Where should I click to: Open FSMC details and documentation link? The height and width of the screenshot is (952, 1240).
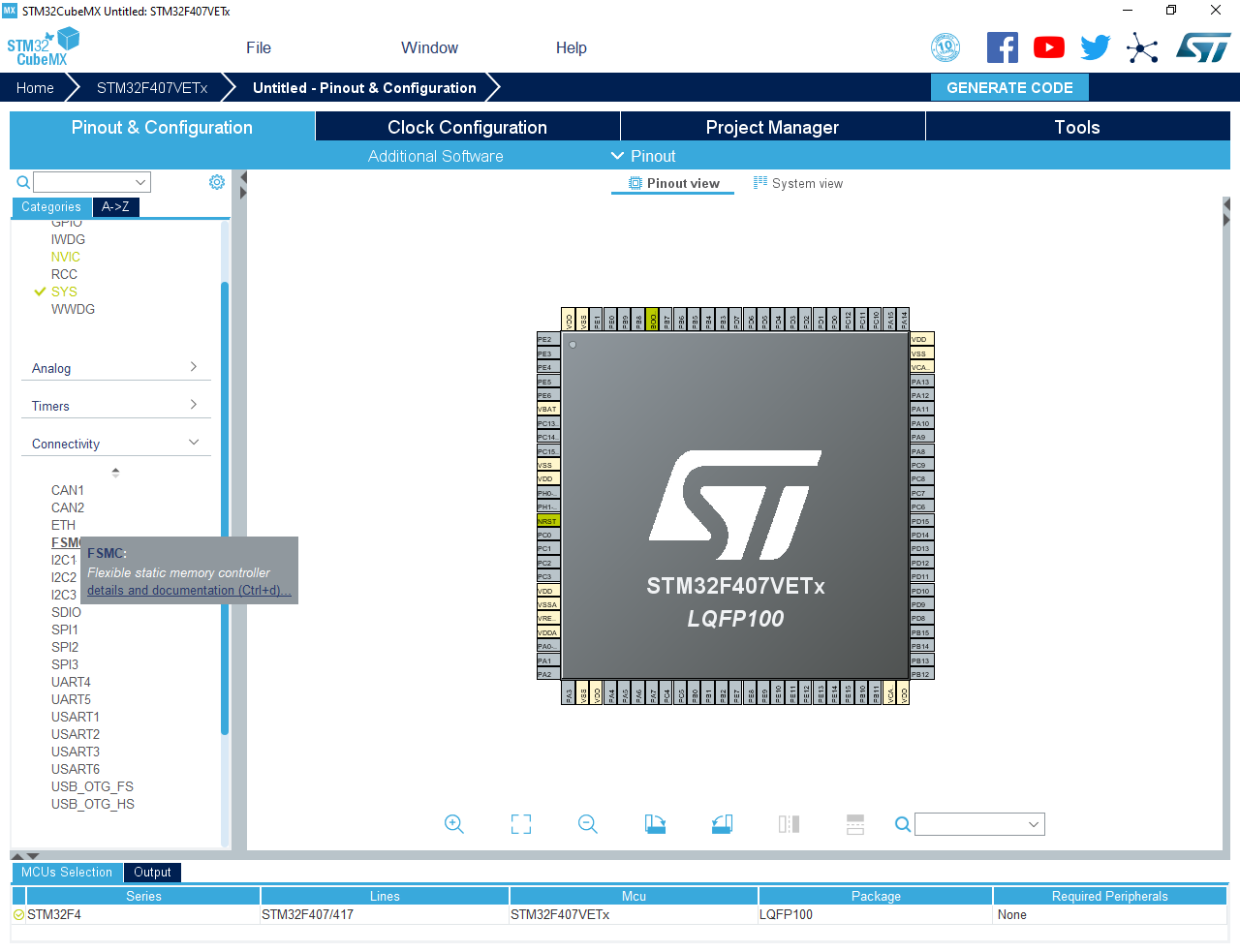pos(189,590)
